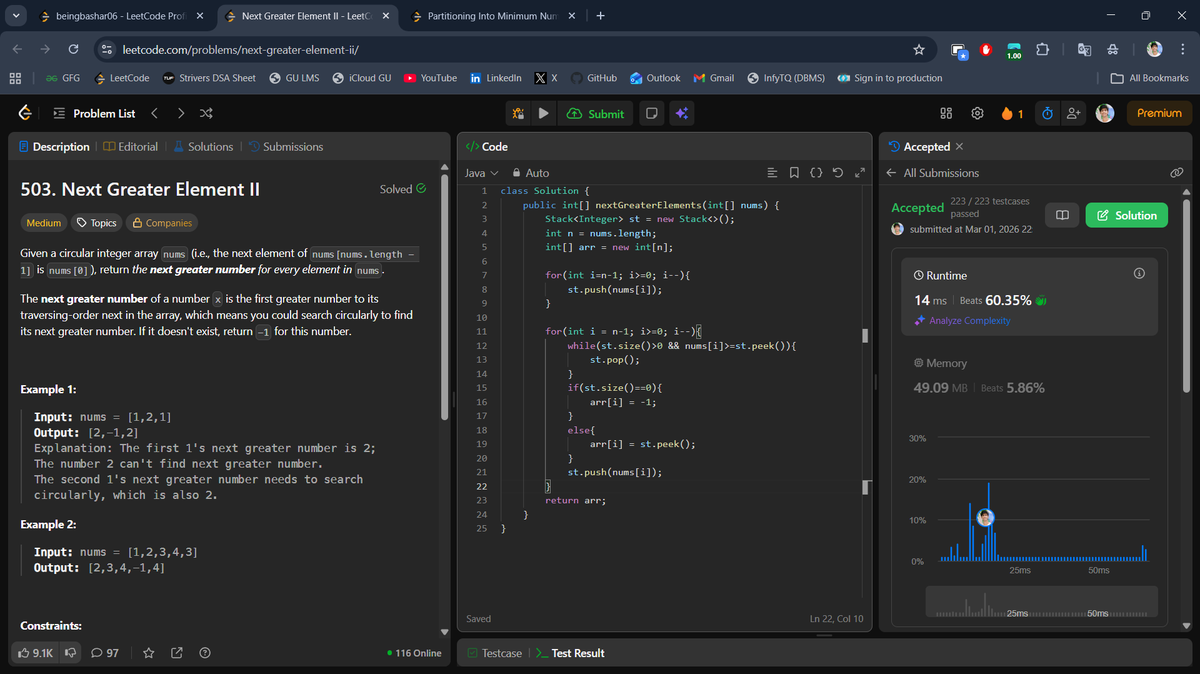Click the runtime distribution range slider

click(x=1041, y=603)
